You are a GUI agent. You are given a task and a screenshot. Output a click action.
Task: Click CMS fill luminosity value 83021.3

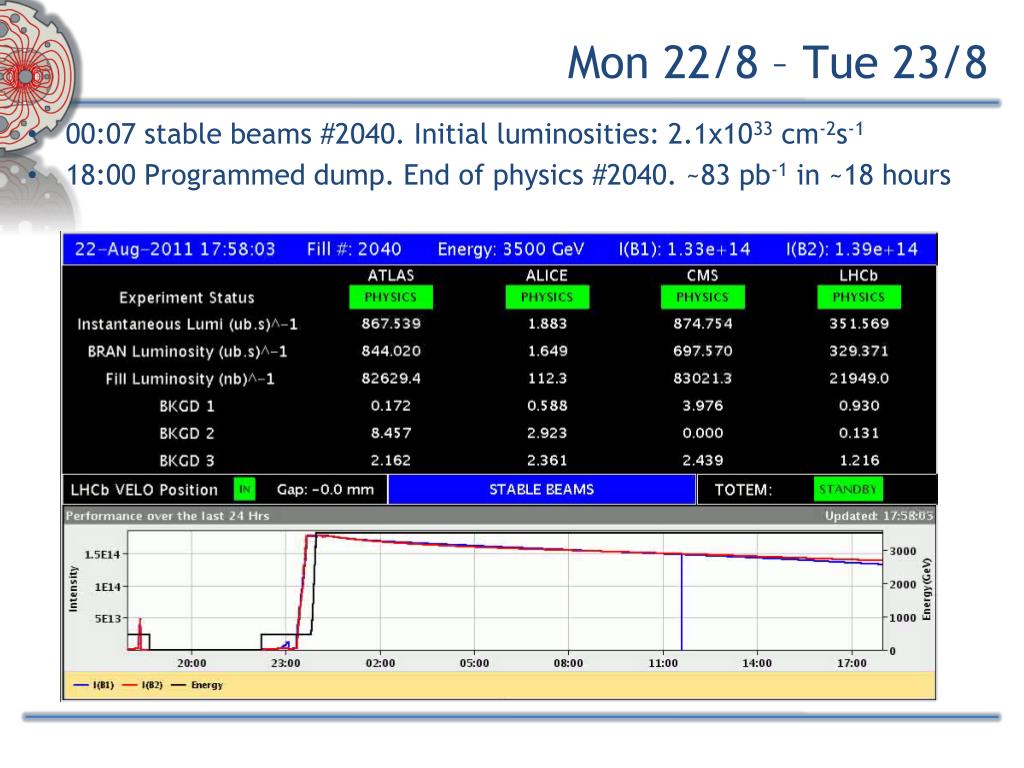click(x=703, y=379)
